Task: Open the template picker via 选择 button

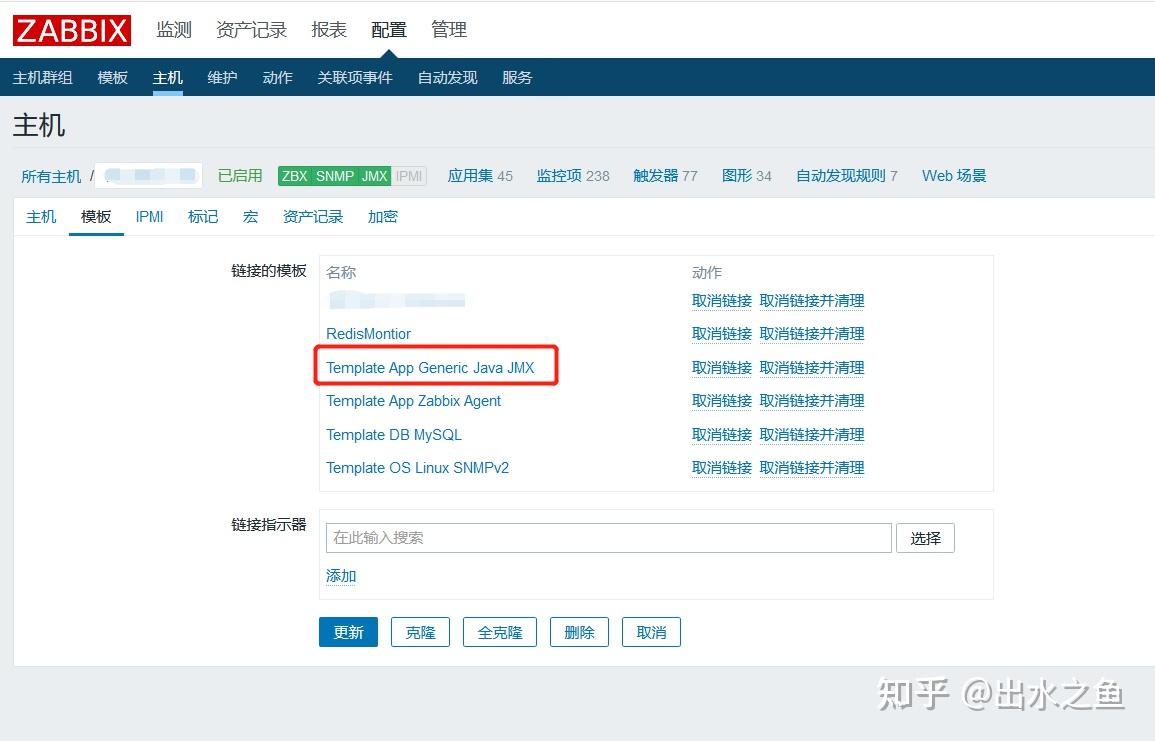Action: click(925, 537)
